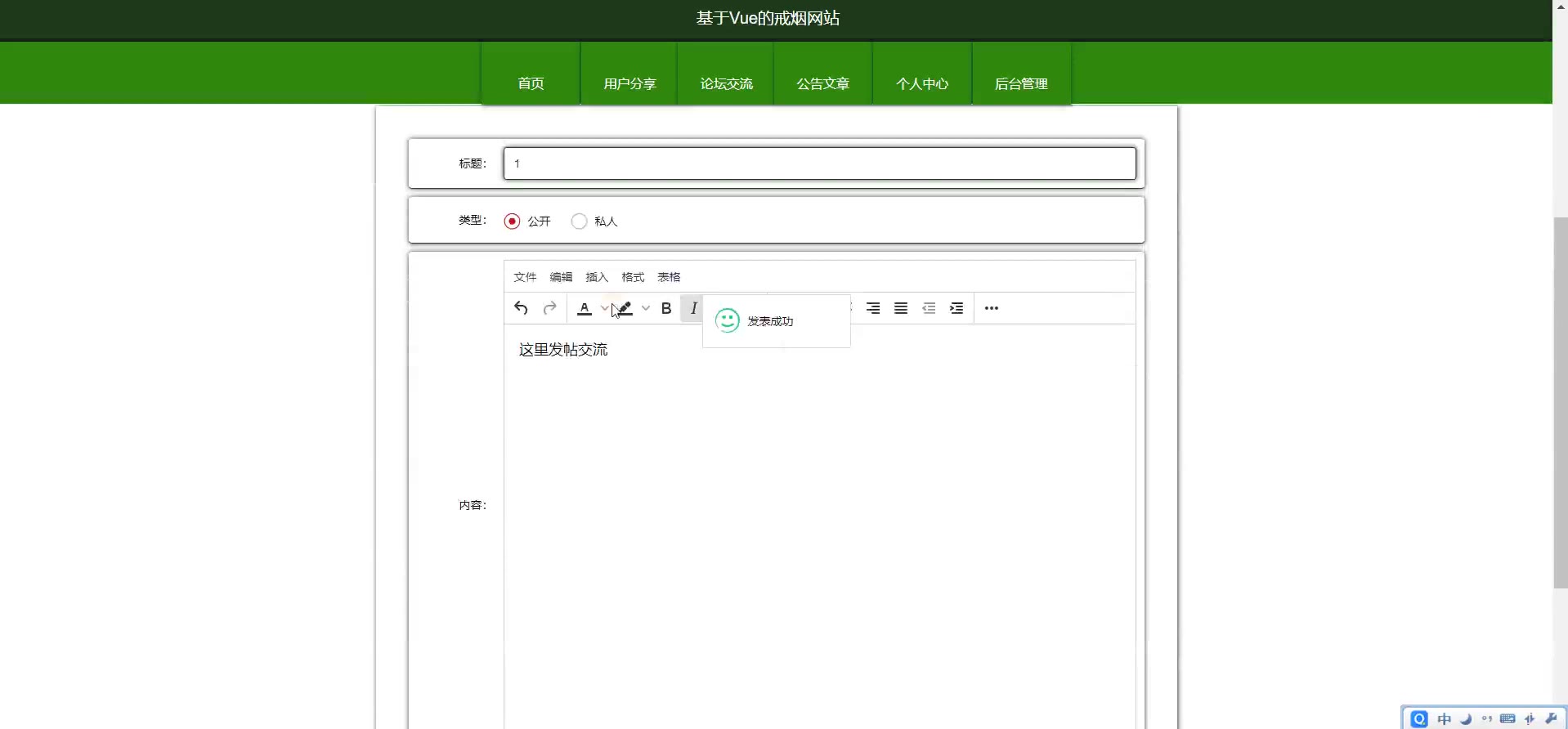Click the IME skin/voice icon before the wrench
Image resolution: width=1568 pixels, height=729 pixels.
pyautogui.click(x=1530, y=719)
